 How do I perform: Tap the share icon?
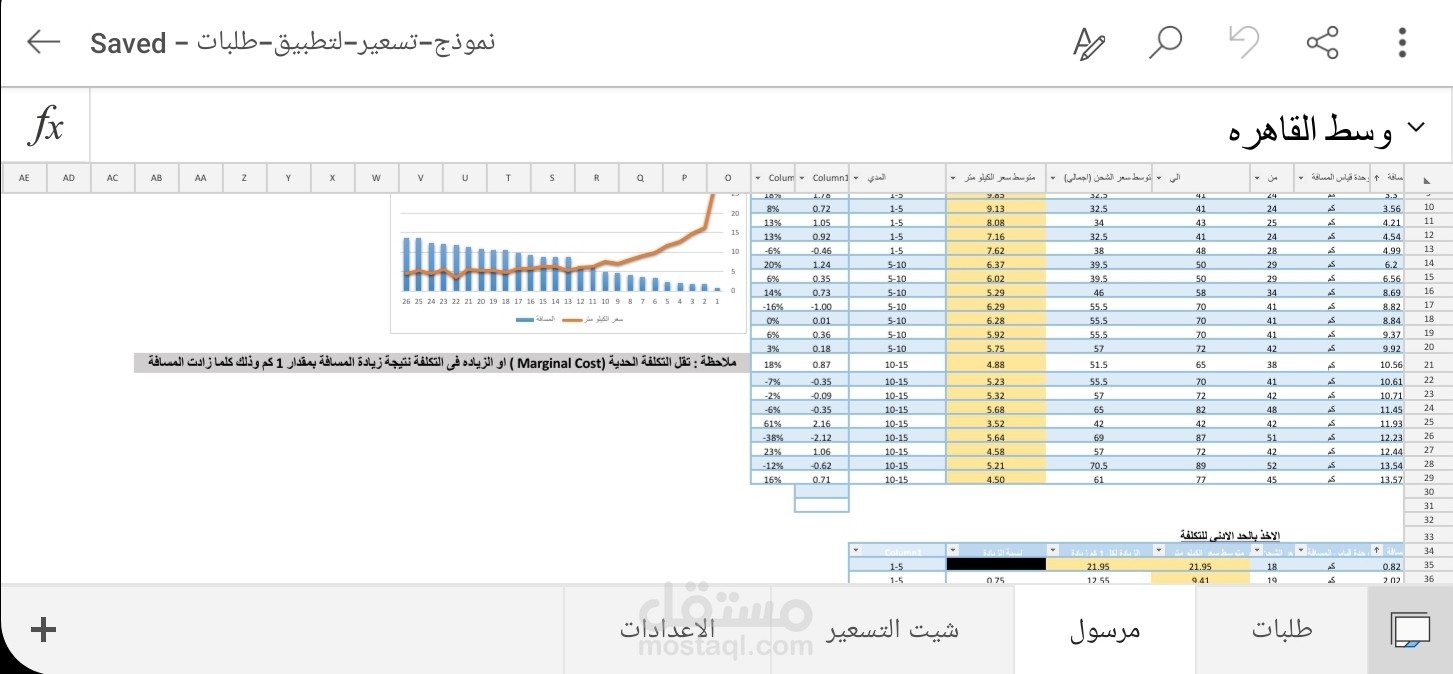(1322, 43)
